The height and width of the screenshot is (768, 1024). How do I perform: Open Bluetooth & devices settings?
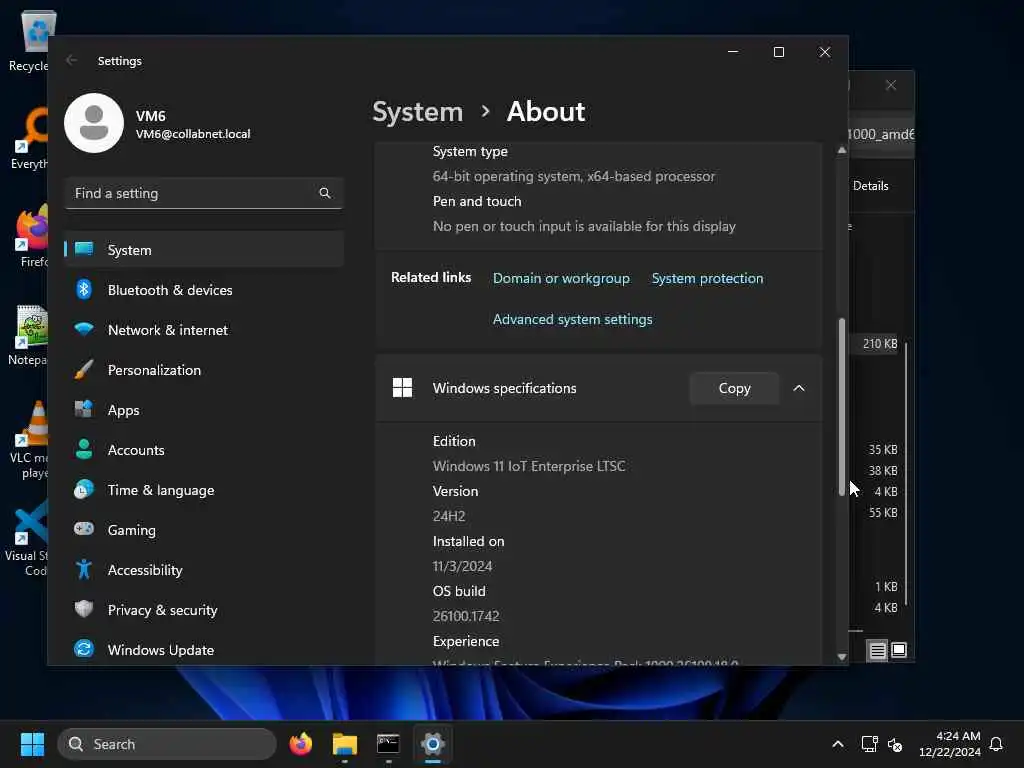[x=204, y=290]
